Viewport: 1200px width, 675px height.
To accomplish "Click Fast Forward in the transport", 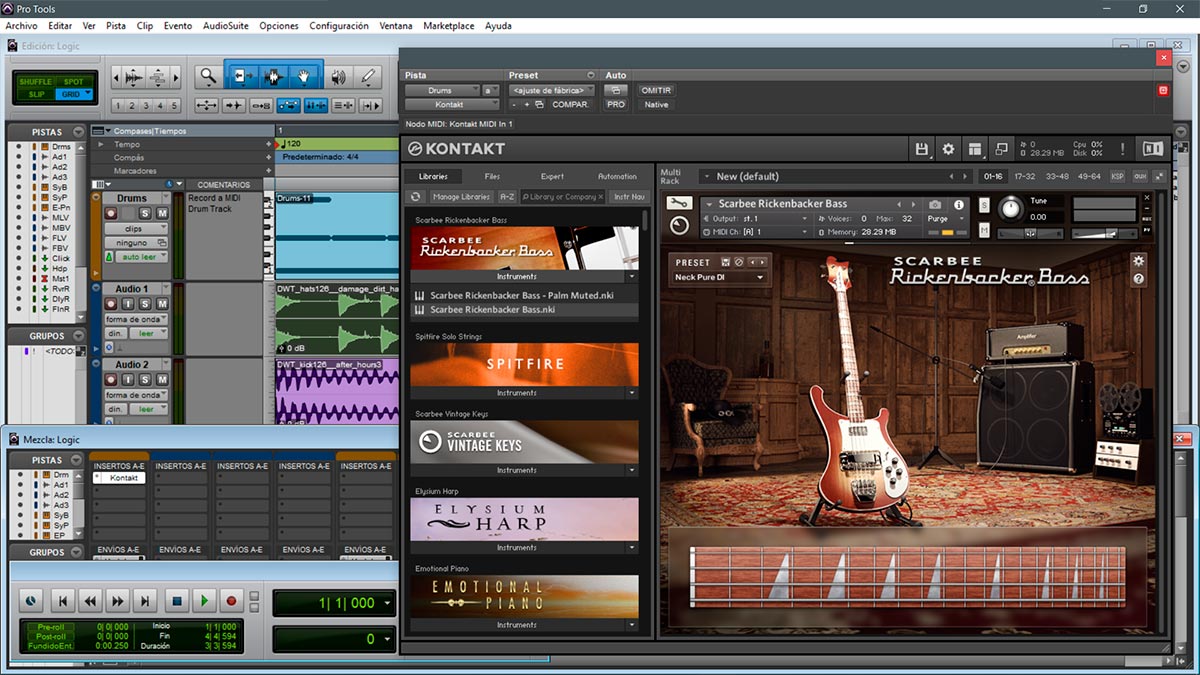I will click(118, 601).
